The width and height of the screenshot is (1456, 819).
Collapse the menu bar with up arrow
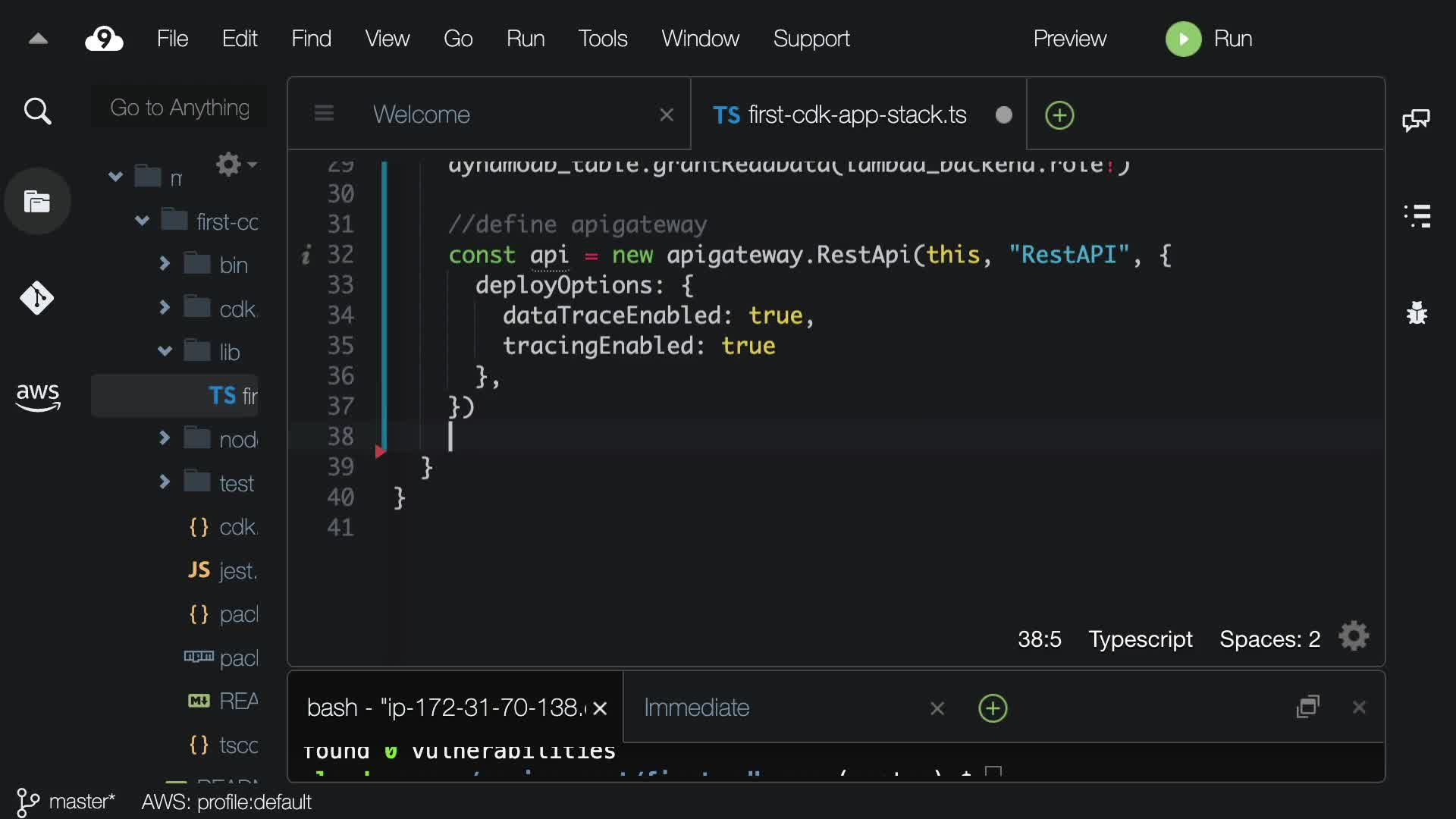coord(38,39)
